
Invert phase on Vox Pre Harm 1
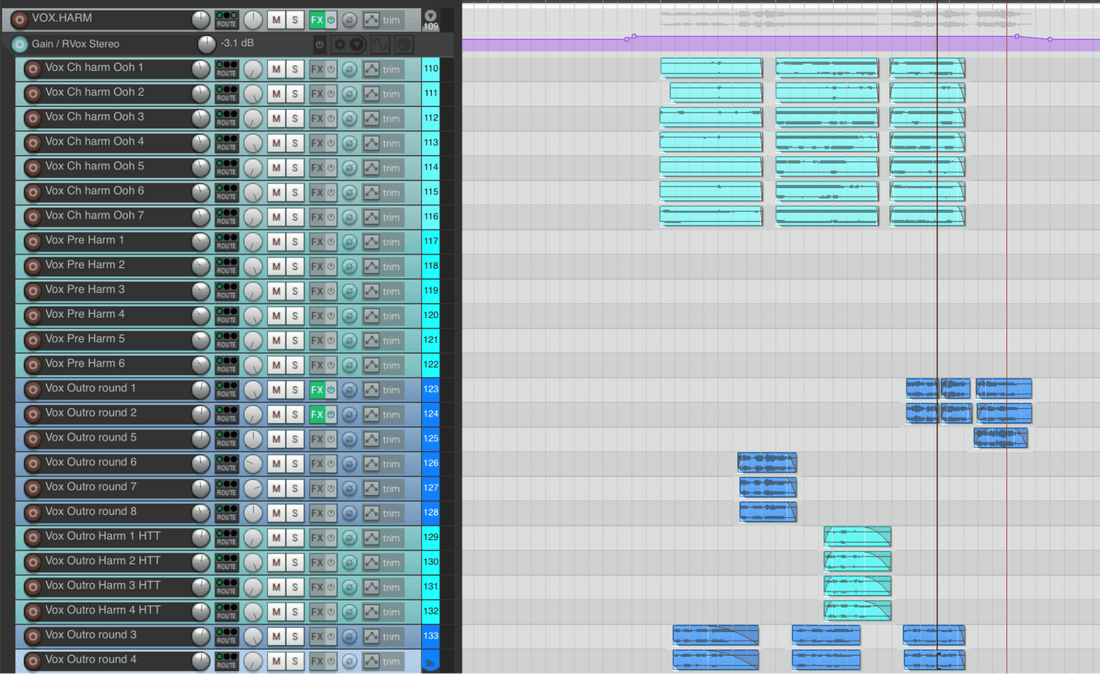349,242
